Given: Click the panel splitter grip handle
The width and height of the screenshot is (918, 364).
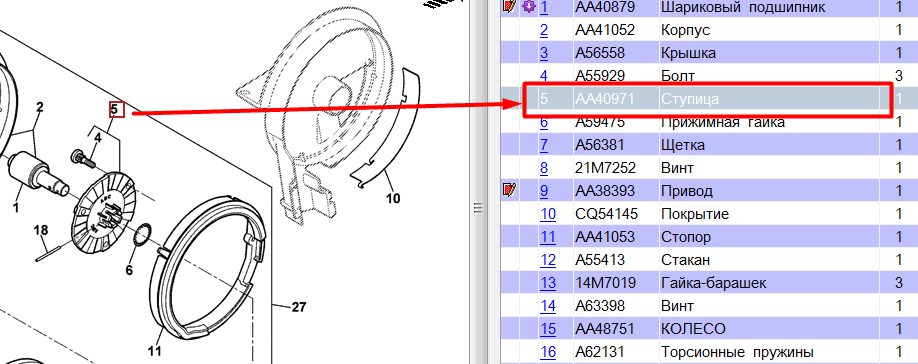Looking at the screenshot, I should (478, 207).
